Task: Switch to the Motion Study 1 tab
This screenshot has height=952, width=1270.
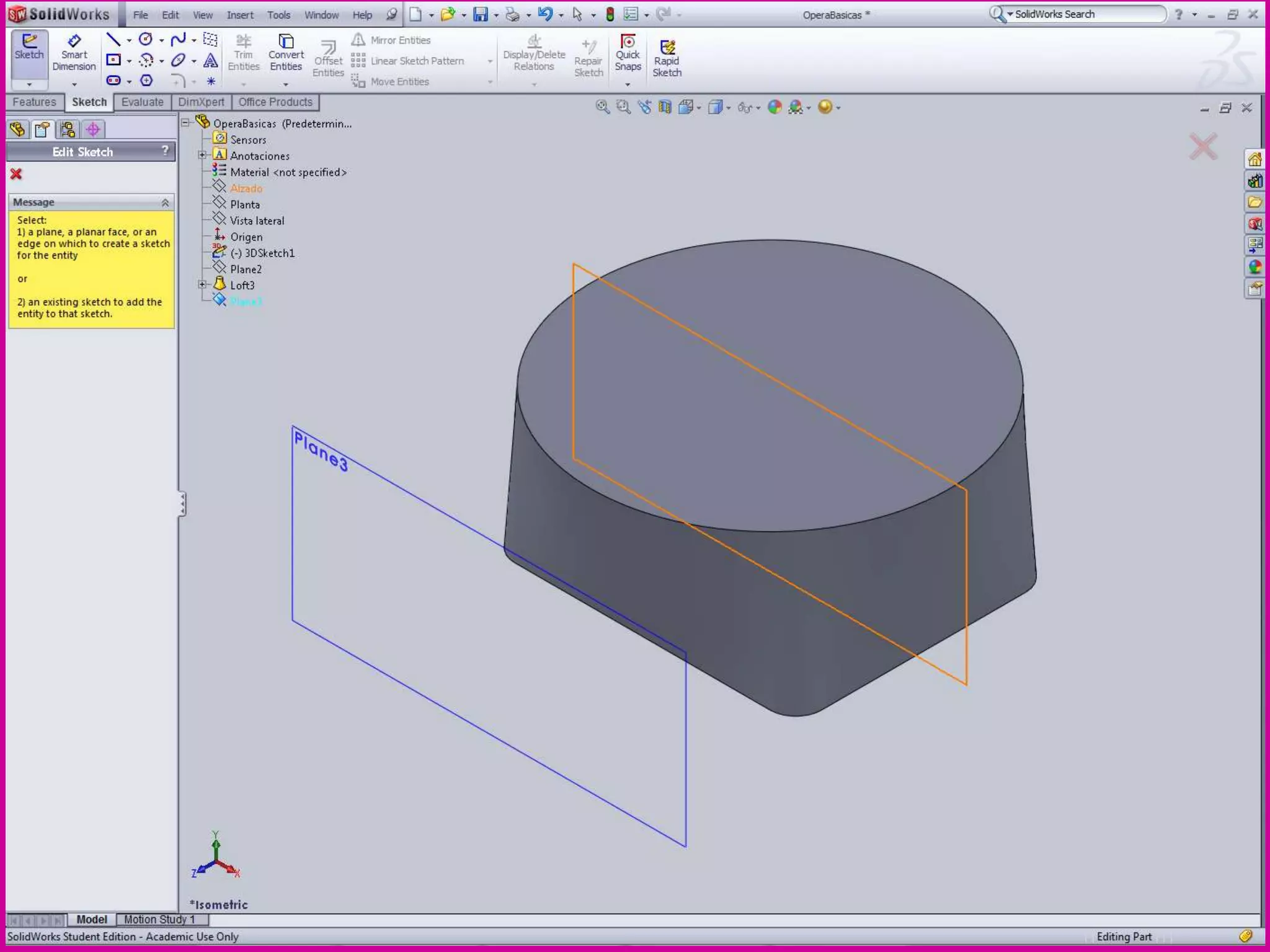Action: tap(159, 919)
